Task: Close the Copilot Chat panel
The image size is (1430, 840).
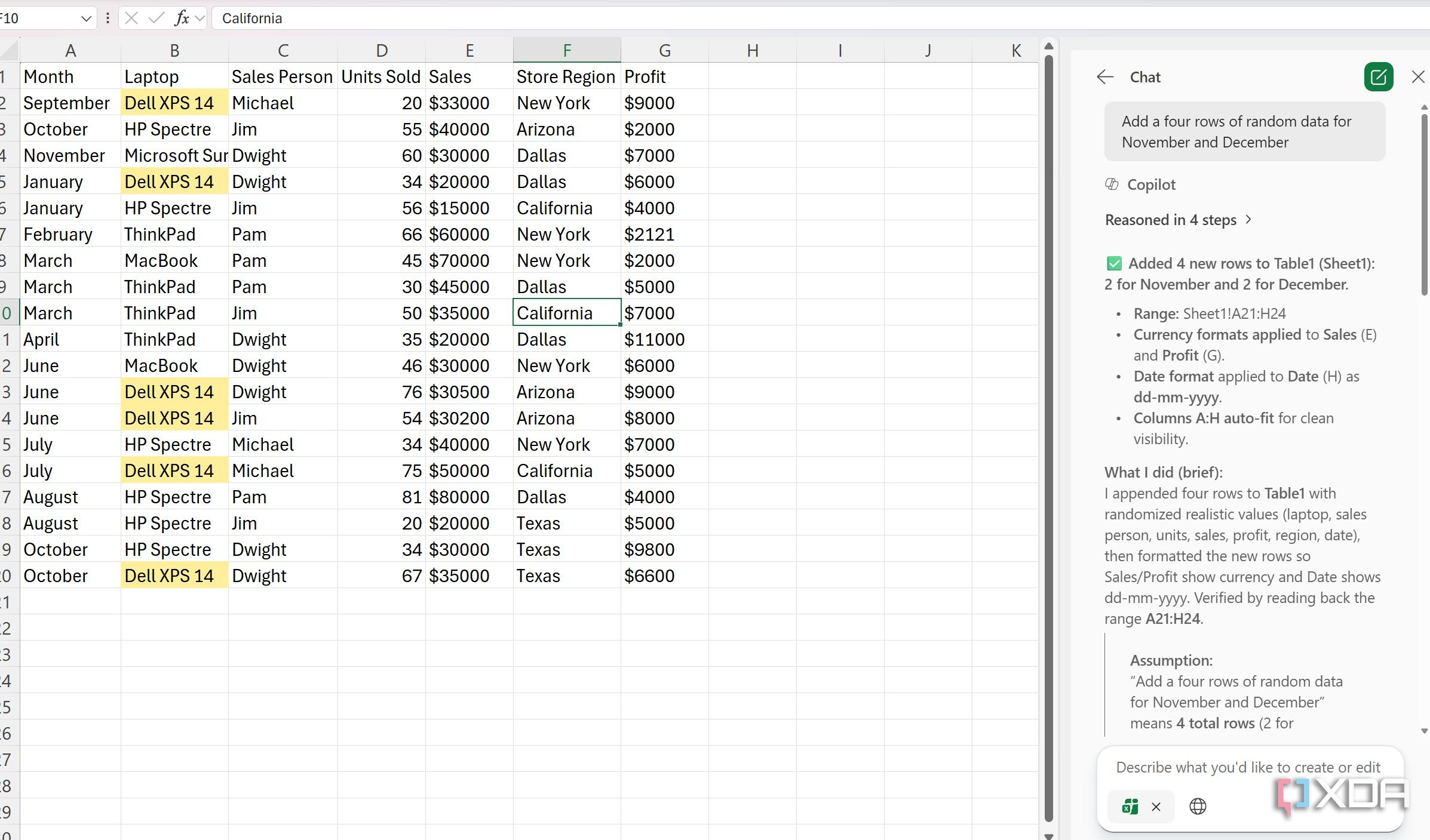Action: click(1418, 77)
